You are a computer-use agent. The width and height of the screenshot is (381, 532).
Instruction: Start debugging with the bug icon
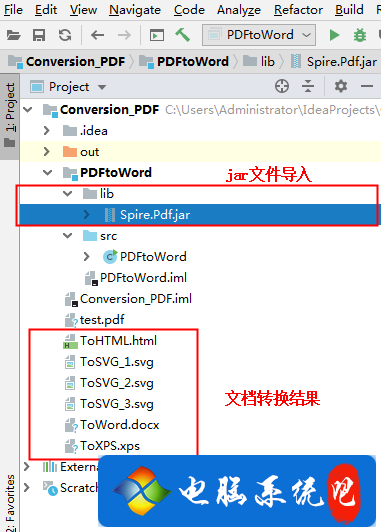tap(360, 35)
